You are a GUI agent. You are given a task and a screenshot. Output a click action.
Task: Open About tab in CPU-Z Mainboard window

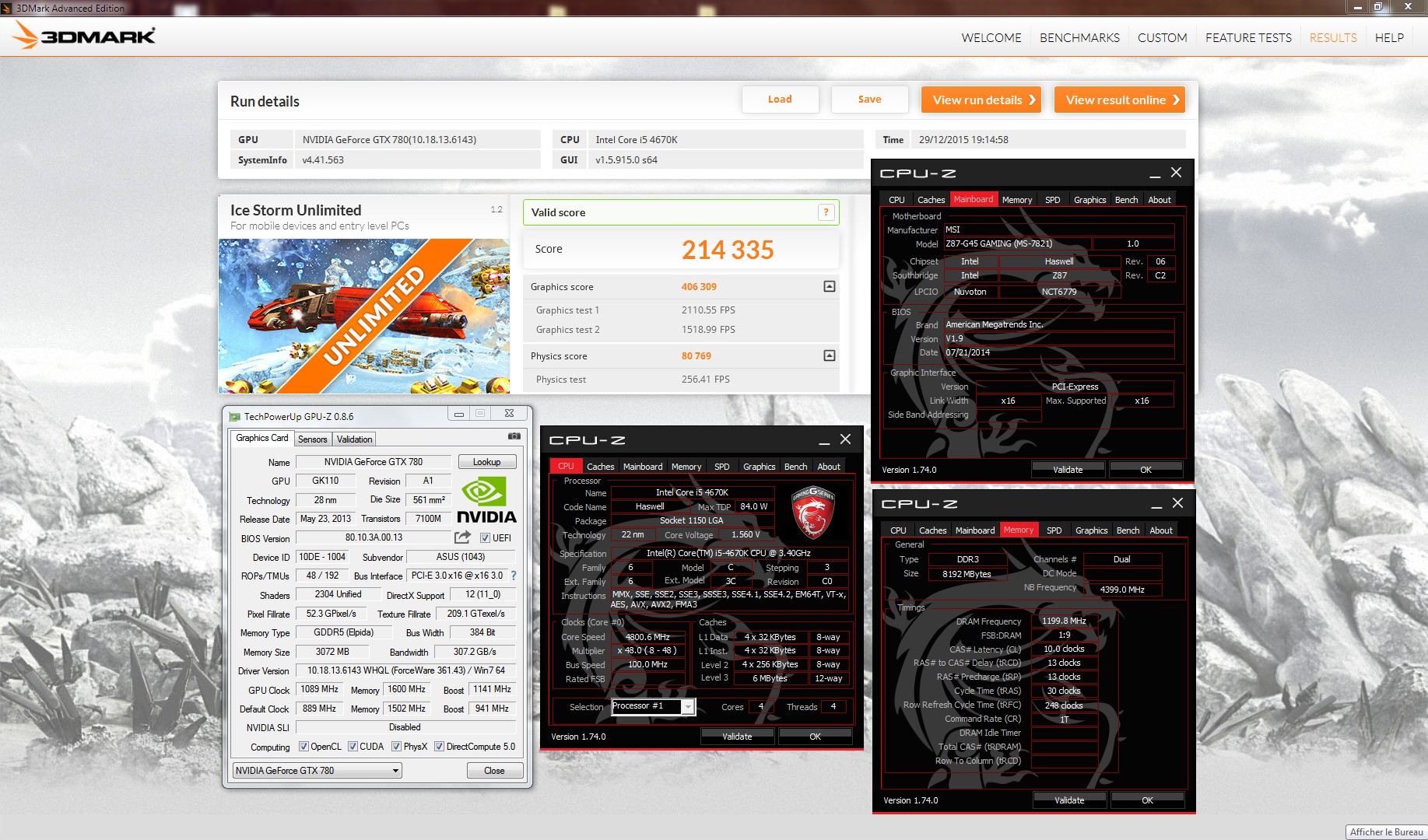[x=1160, y=200]
